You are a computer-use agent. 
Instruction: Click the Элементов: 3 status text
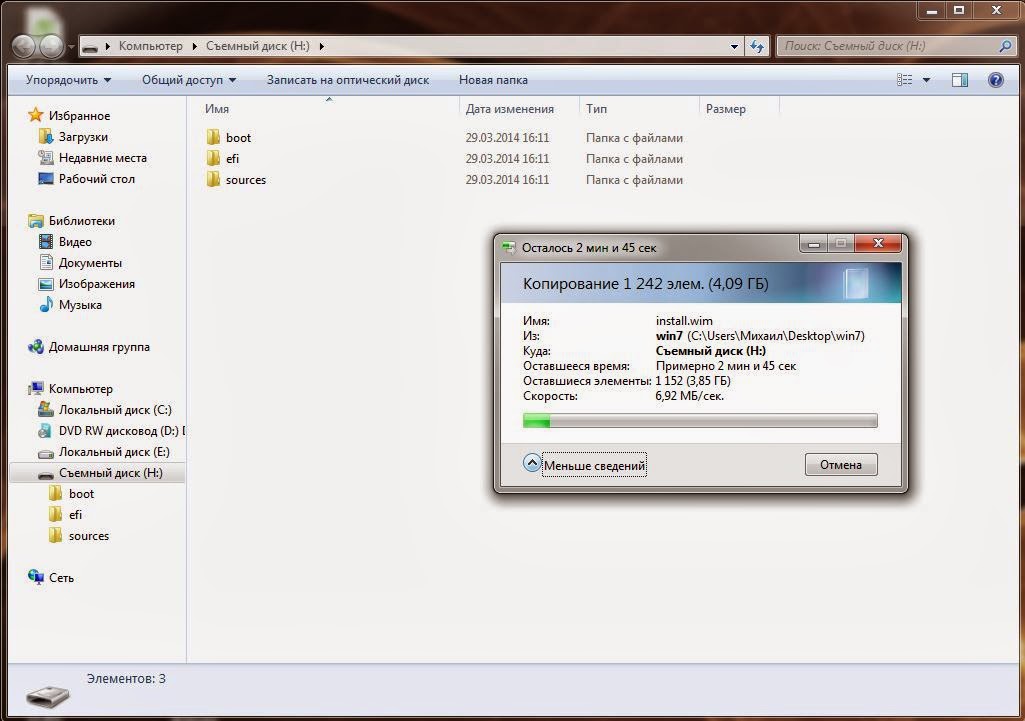126,679
